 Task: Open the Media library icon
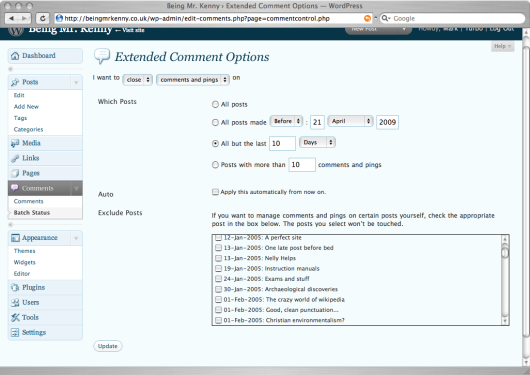click(x=15, y=143)
